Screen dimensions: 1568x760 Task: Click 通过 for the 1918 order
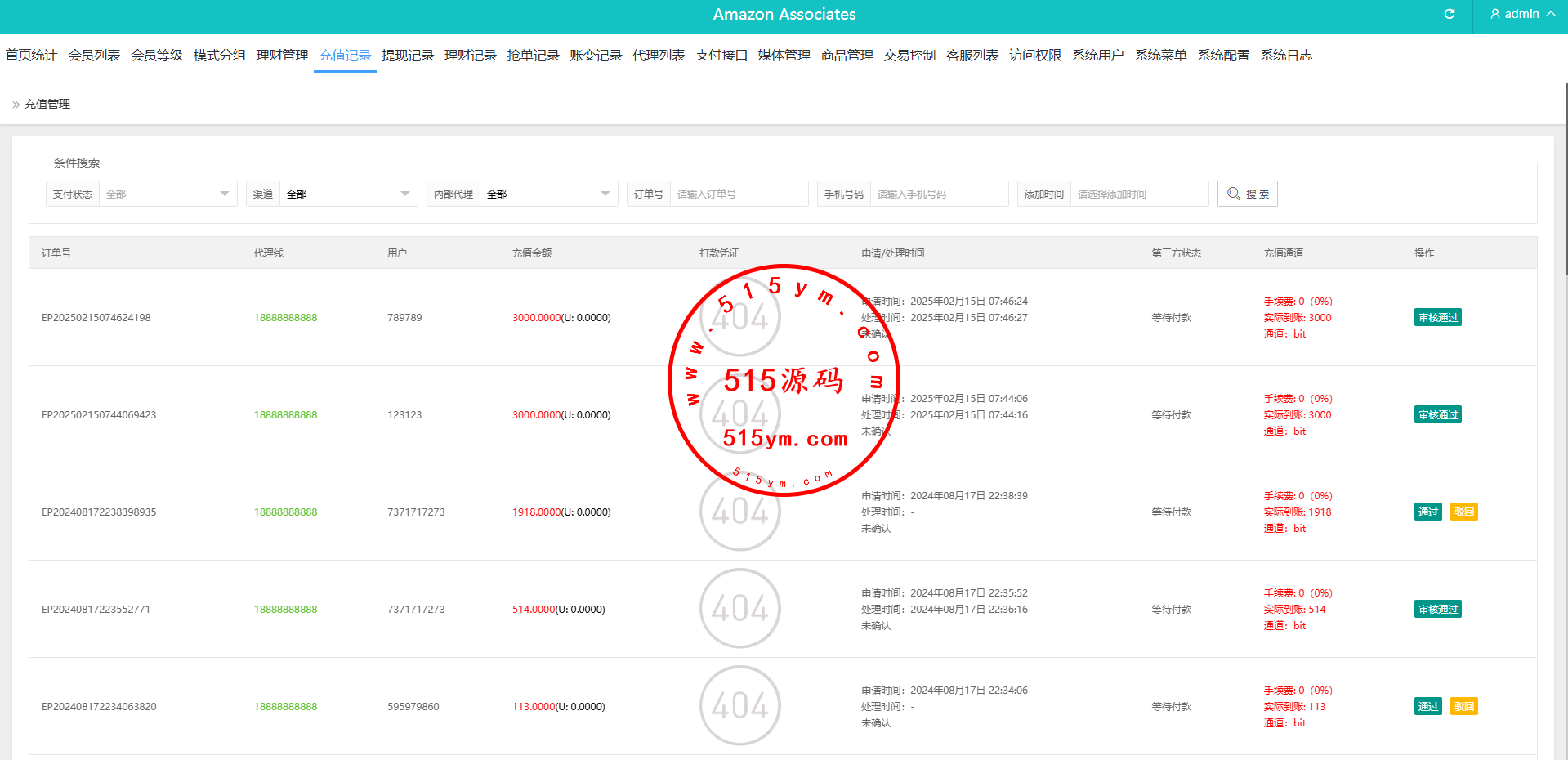click(x=1427, y=512)
